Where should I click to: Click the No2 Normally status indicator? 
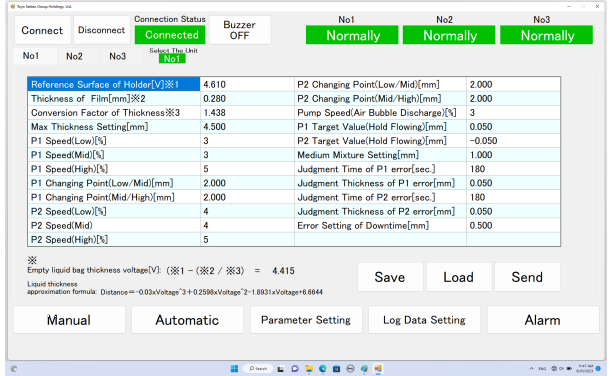click(449, 35)
